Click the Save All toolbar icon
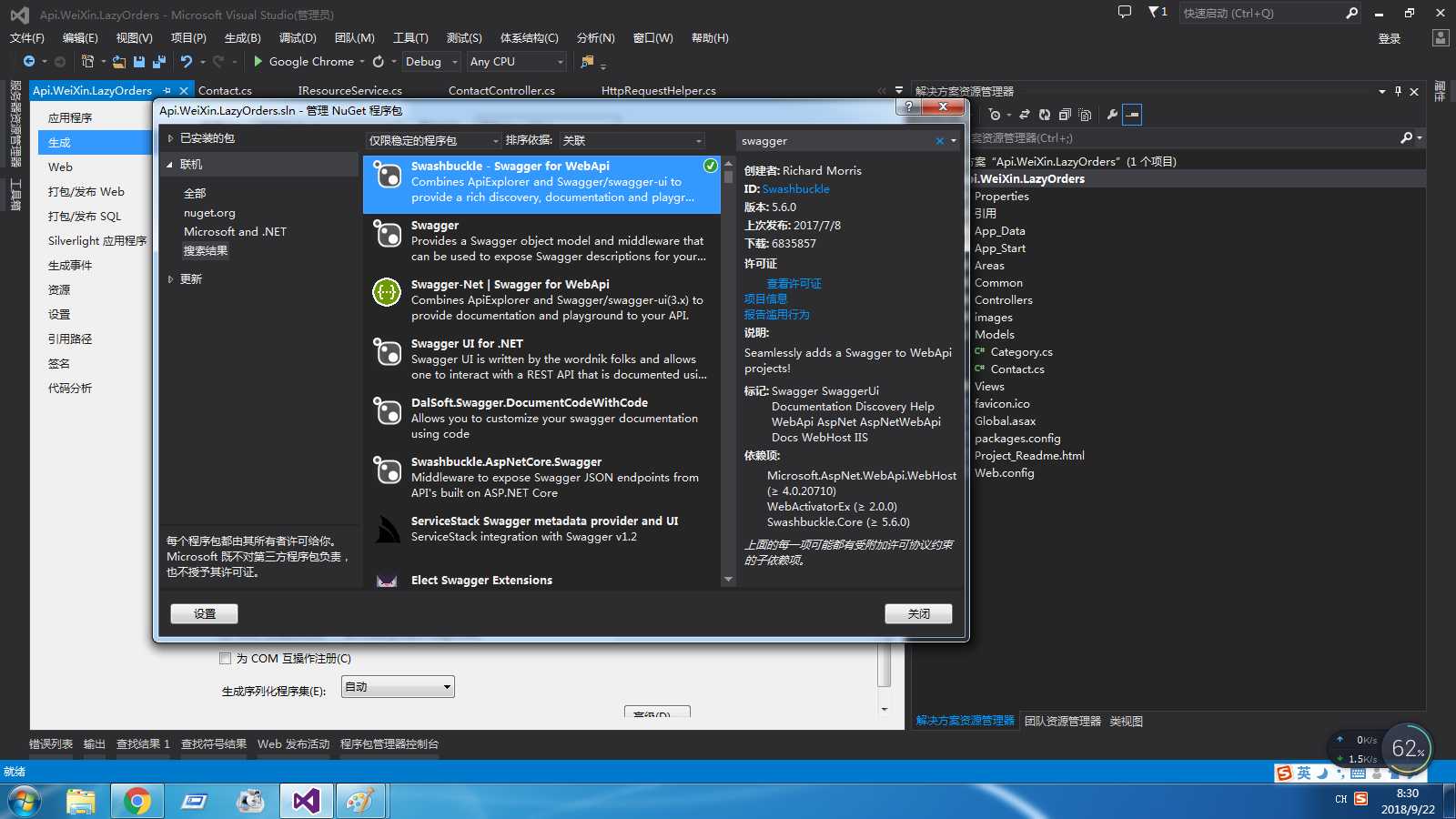 [159, 61]
